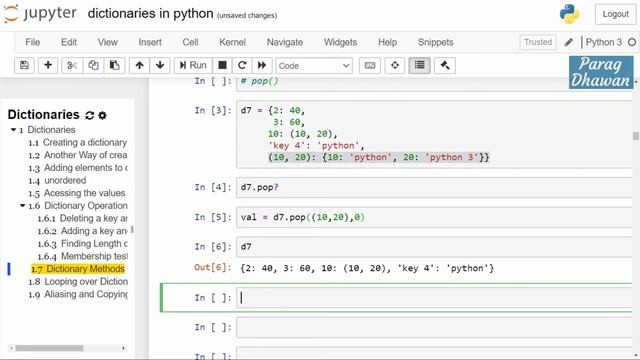Click in the empty active code cell
The image size is (640, 360).
coord(435,298)
